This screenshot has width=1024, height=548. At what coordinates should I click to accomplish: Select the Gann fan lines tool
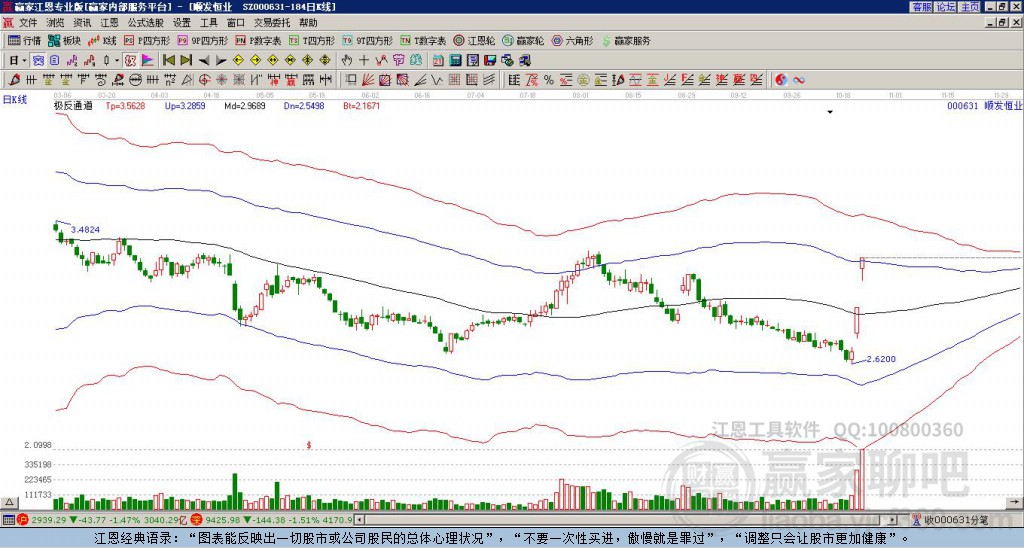pos(368,80)
